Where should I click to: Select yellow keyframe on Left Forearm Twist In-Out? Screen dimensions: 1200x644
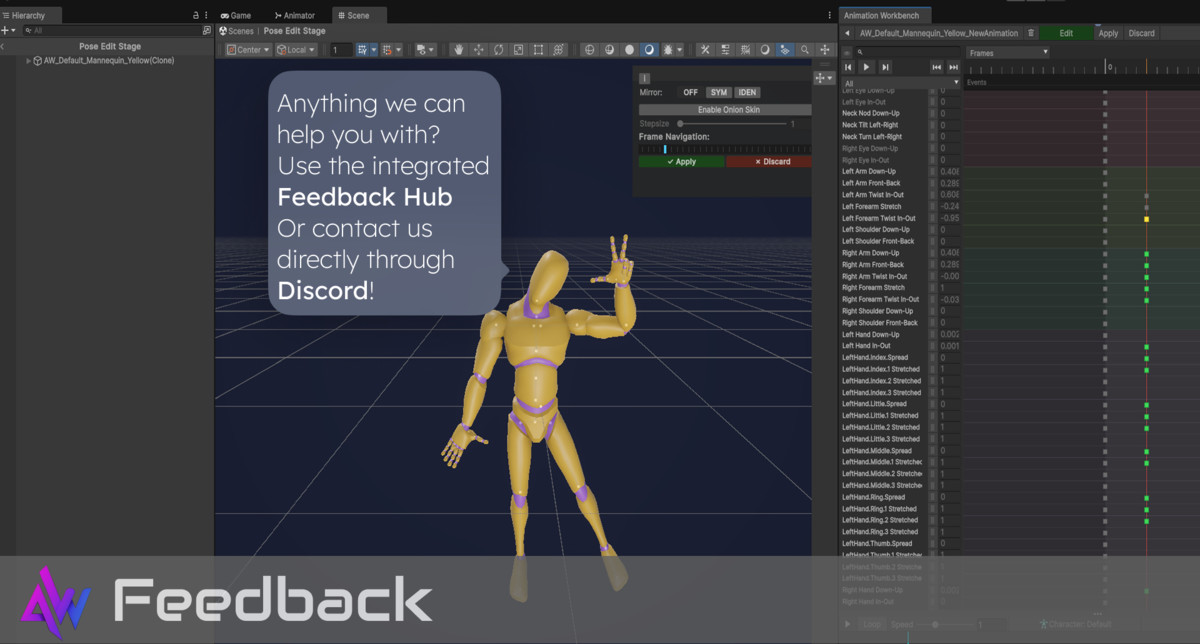point(1146,218)
